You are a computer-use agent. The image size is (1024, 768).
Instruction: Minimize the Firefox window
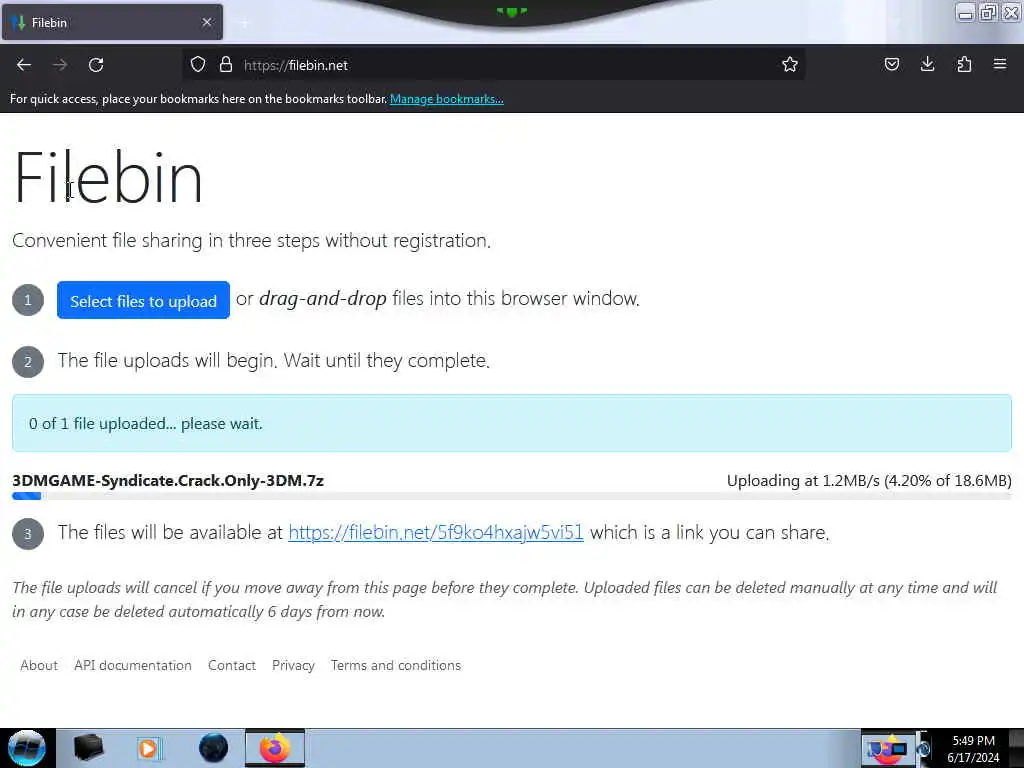(965, 12)
